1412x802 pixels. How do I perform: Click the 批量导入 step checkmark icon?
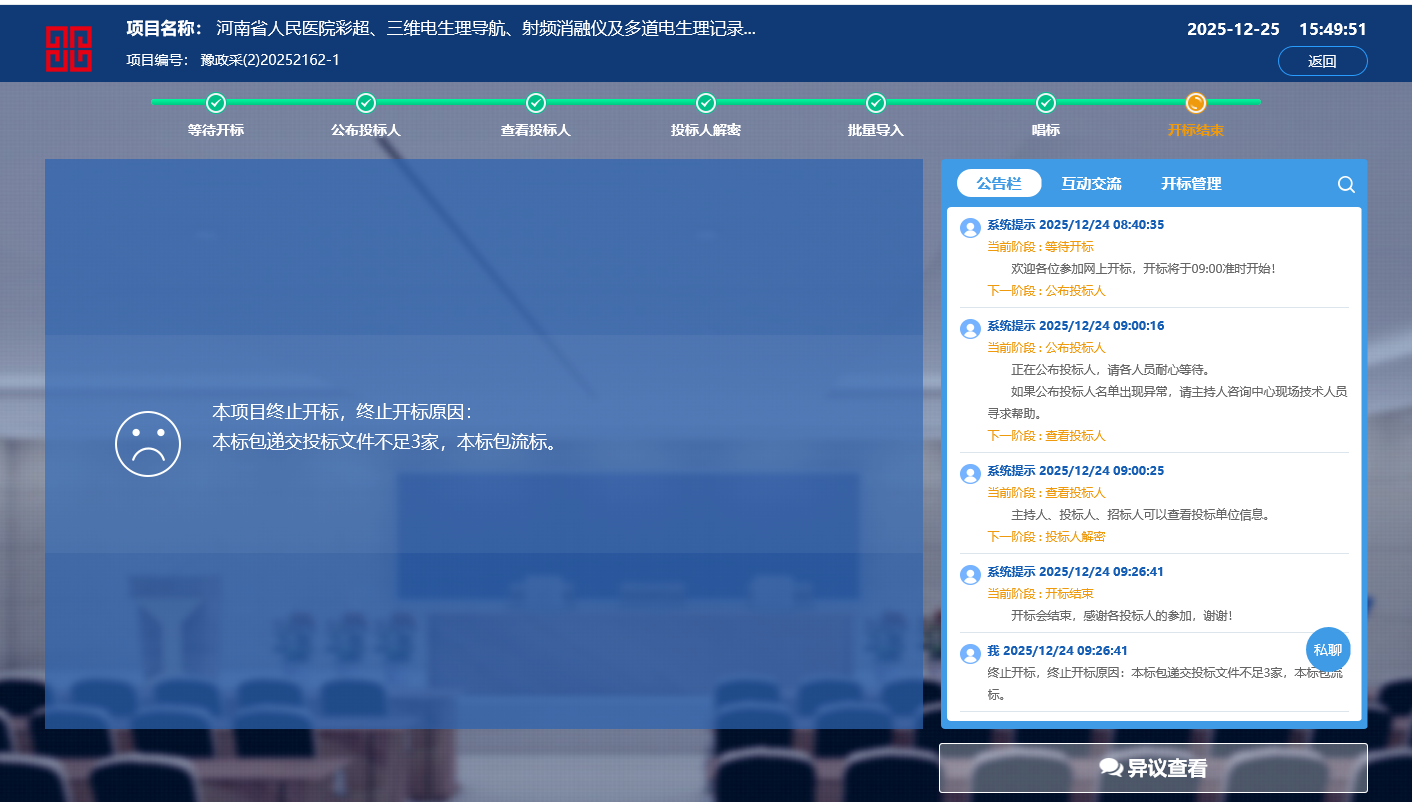pos(876,103)
